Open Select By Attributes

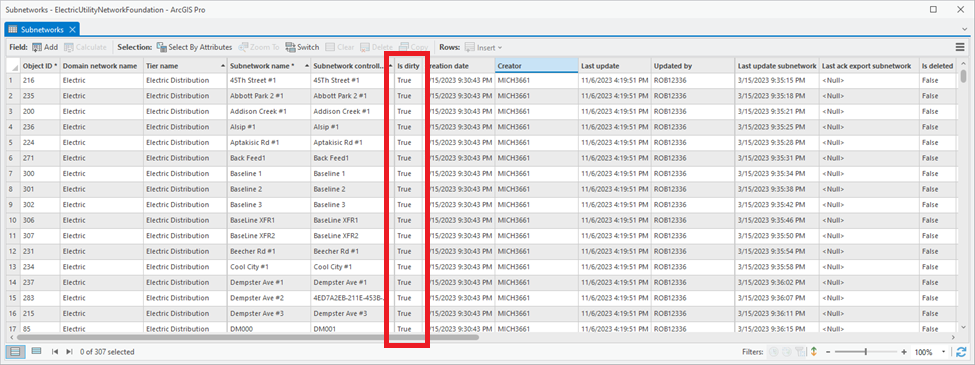point(194,47)
